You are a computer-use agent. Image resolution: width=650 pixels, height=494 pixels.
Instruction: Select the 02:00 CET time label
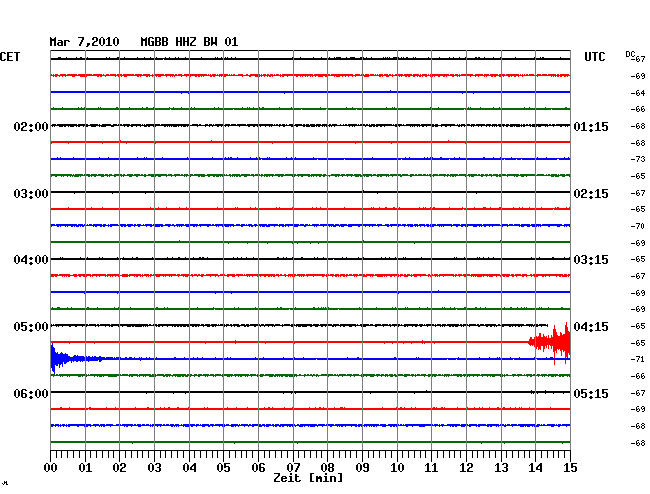[31, 126]
